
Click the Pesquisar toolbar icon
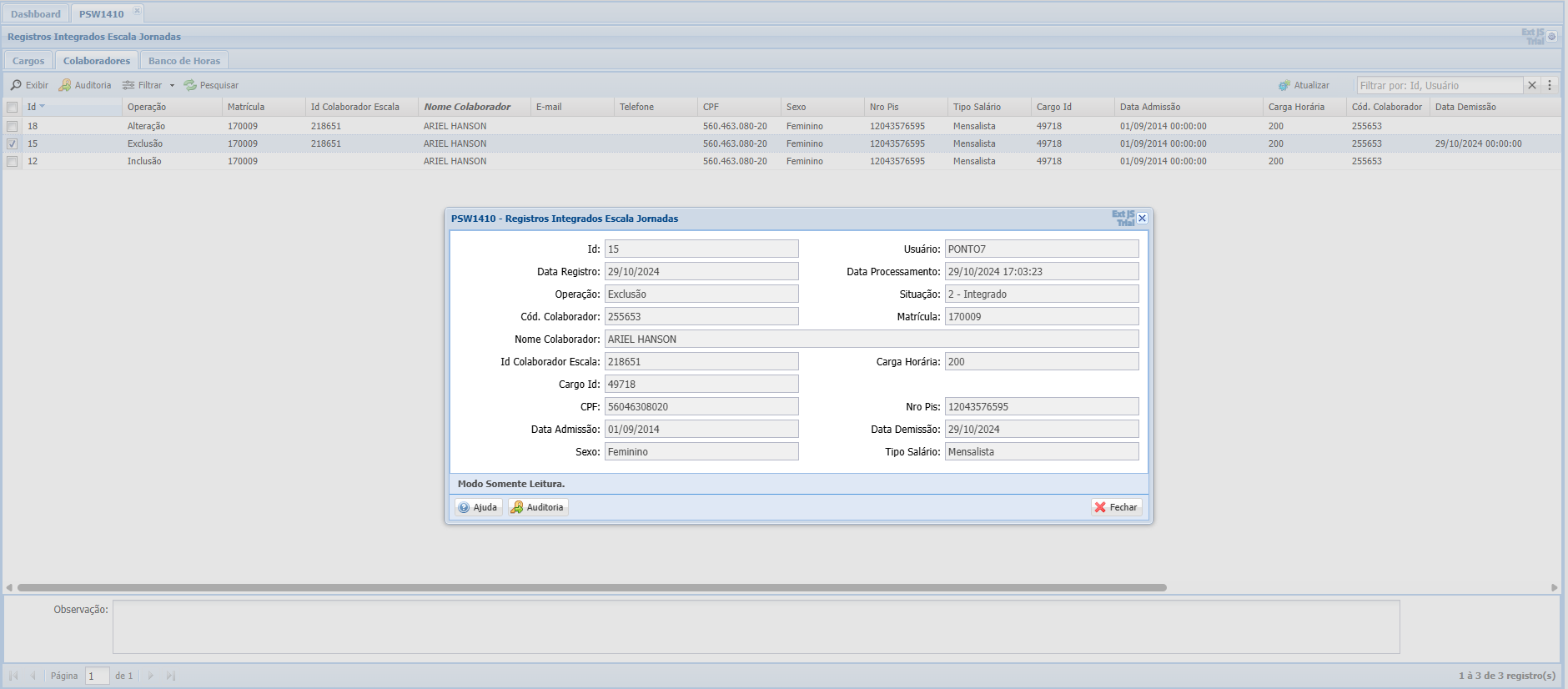[x=190, y=85]
